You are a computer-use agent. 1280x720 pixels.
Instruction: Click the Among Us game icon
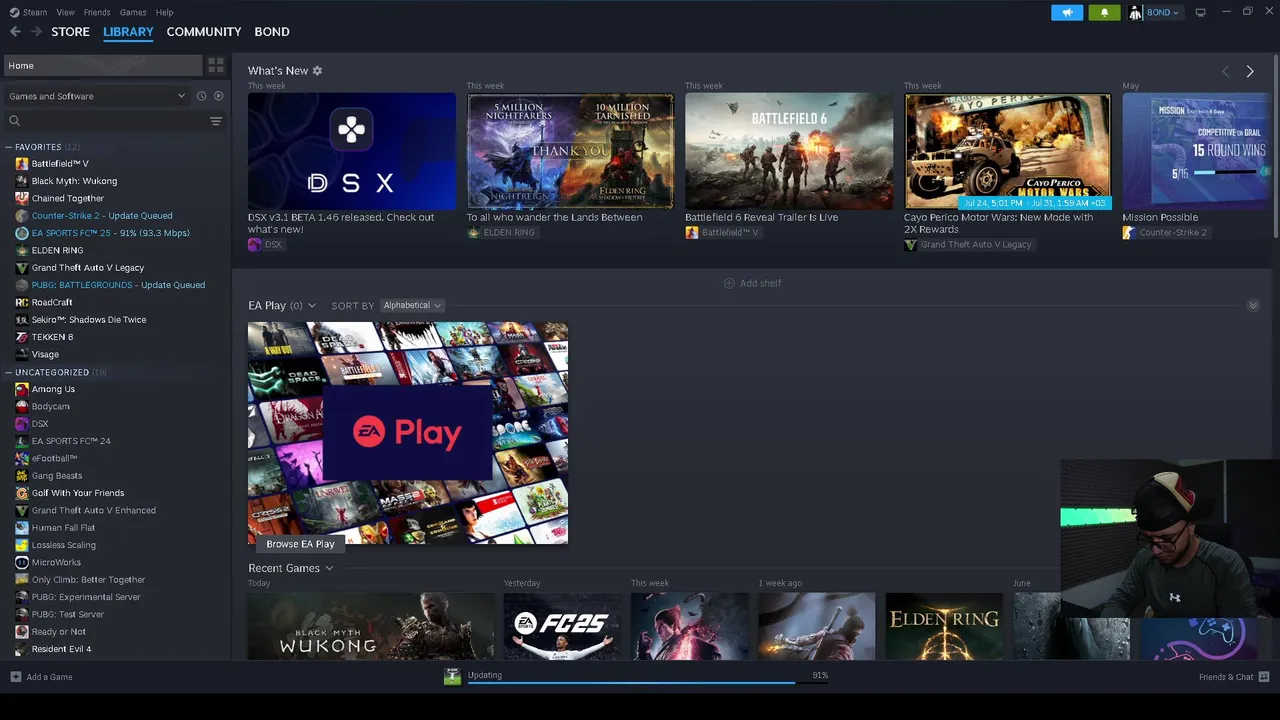pyautogui.click(x=22, y=389)
